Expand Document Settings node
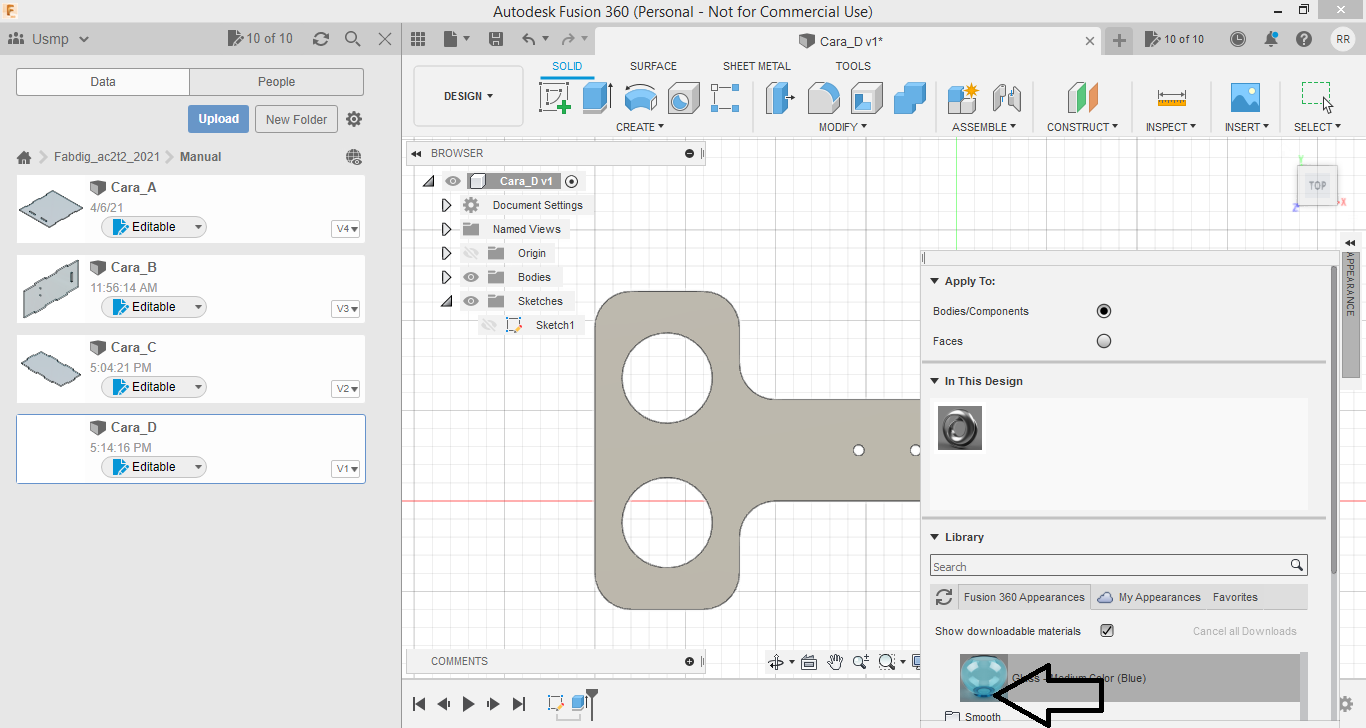 click(446, 205)
